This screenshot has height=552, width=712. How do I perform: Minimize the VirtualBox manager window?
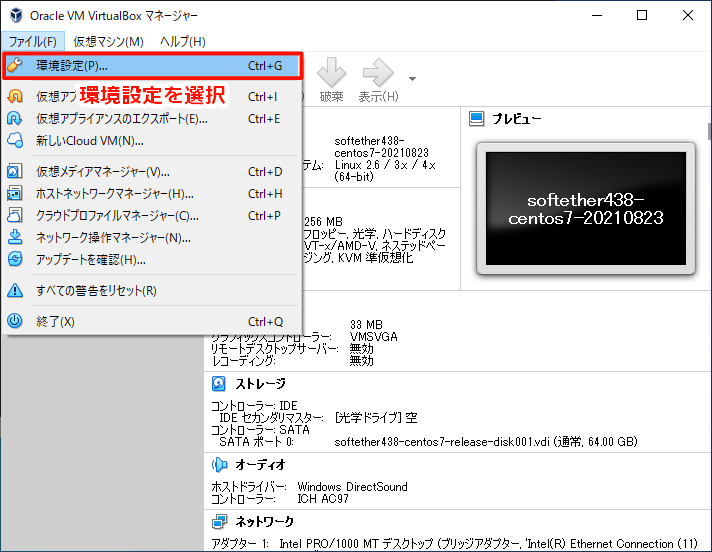tap(597, 15)
